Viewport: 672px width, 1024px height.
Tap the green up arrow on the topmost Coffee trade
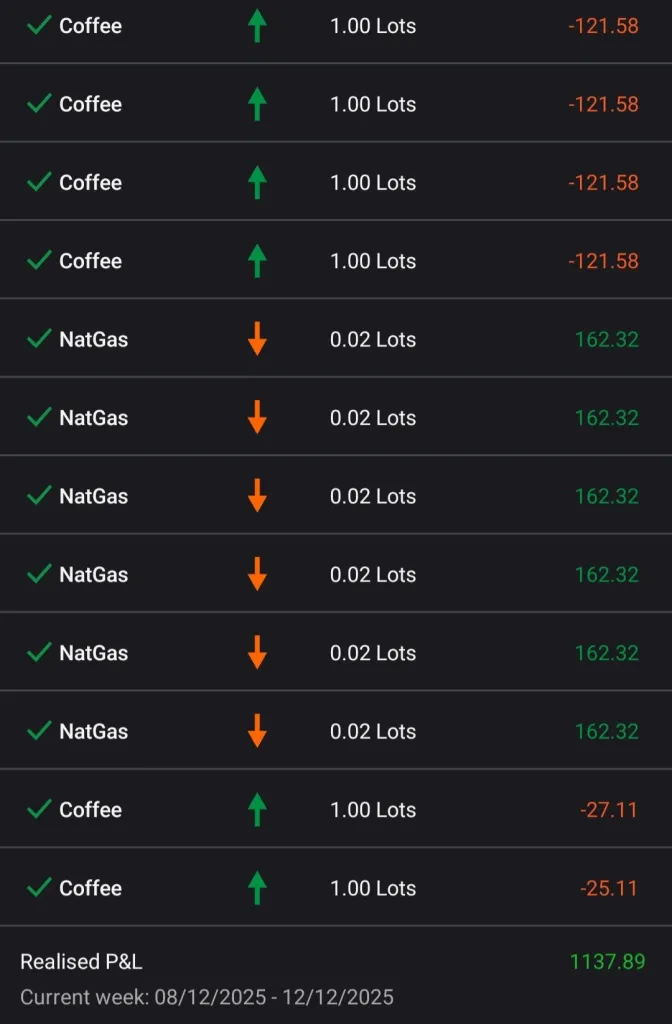(257, 26)
